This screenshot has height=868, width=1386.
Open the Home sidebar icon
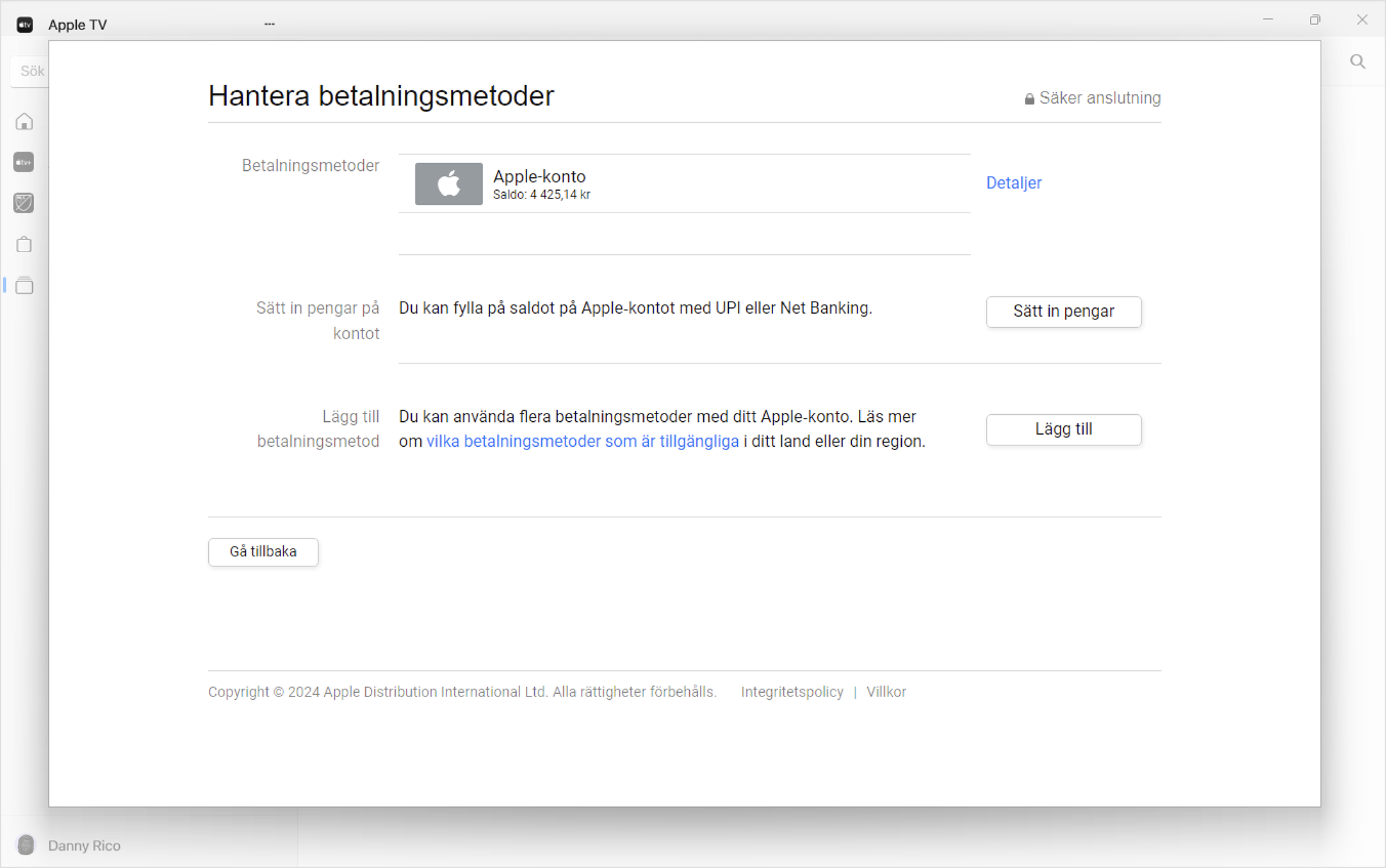(24, 122)
